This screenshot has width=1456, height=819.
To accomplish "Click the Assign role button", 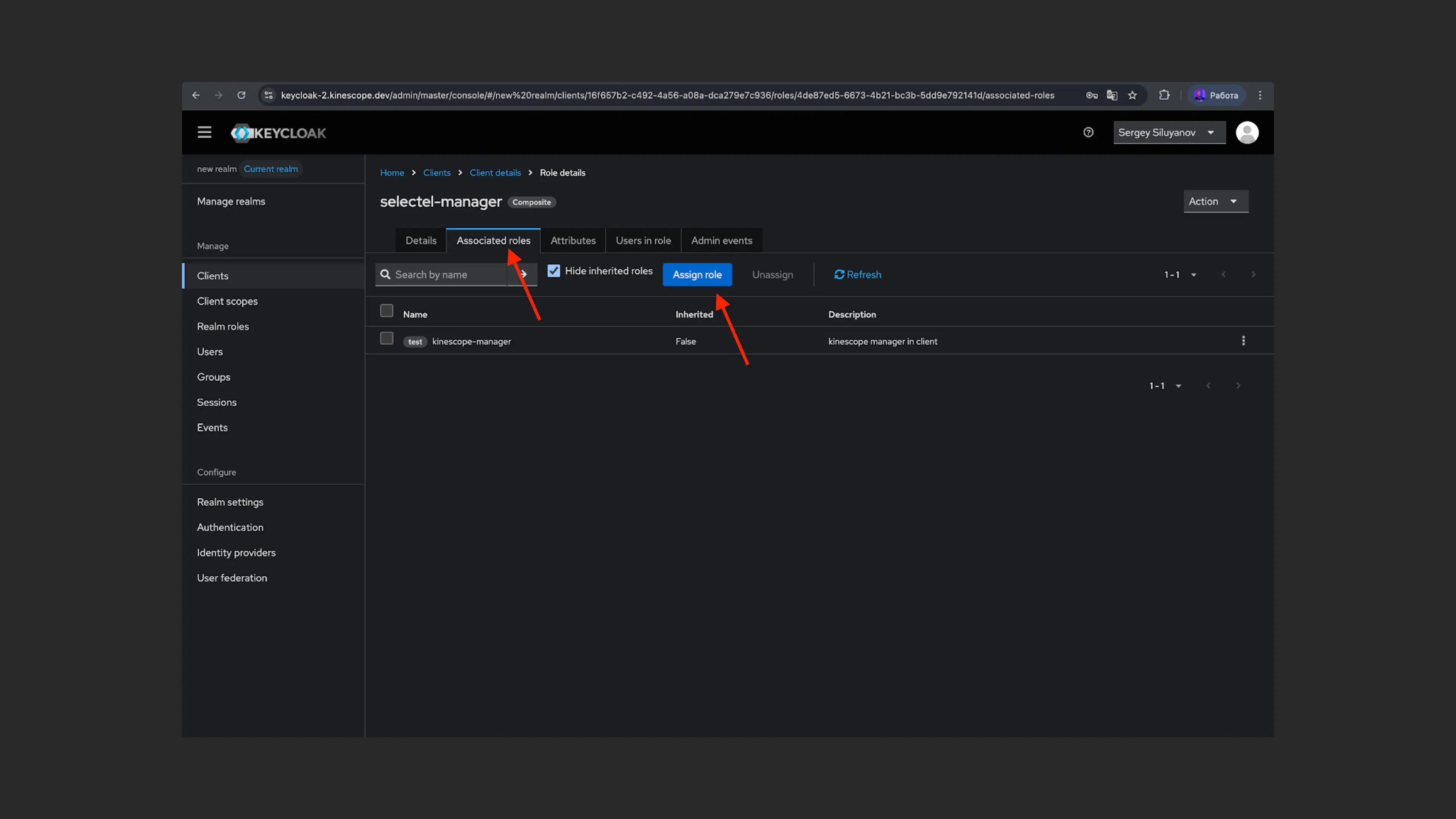I will (697, 275).
